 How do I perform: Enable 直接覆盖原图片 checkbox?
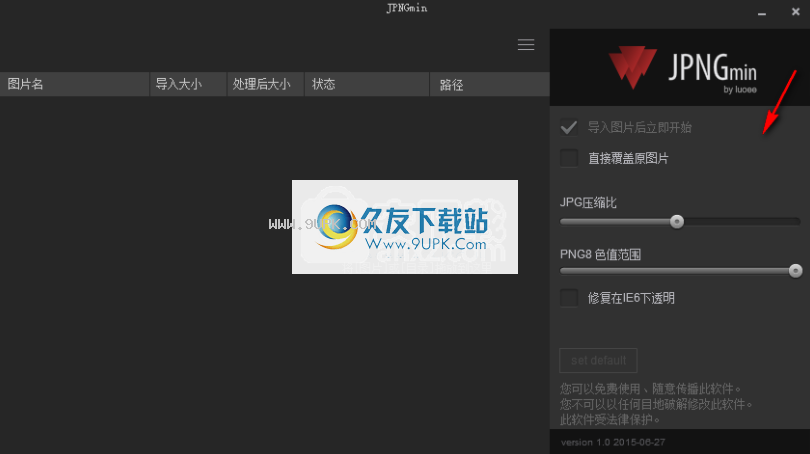point(569,158)
